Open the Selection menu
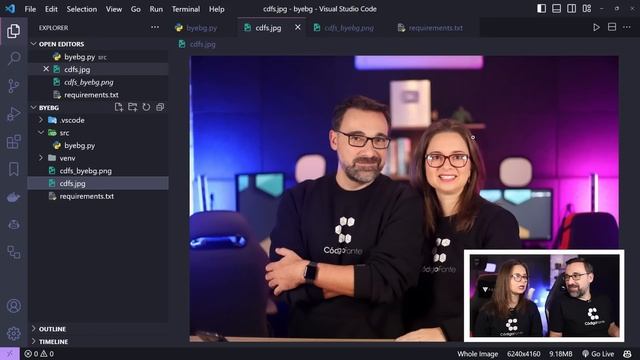The height and width of the screenshot is (360, 640). click(82, 9)
